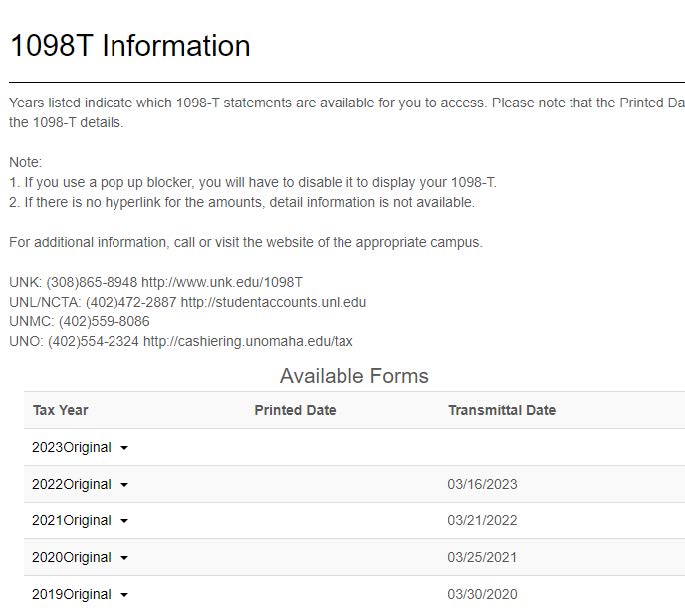Expand the 2023Original tax year dropdown

pos(80,447)
